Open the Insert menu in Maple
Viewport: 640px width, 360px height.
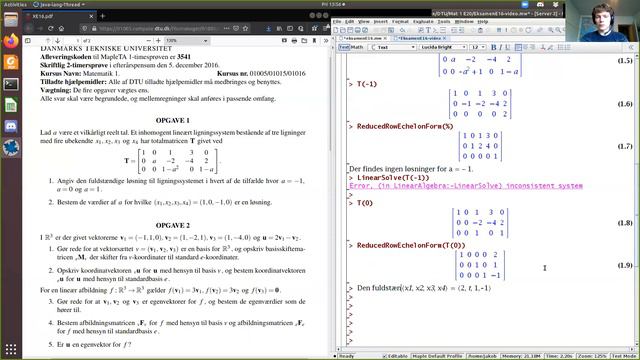(380, 22)
